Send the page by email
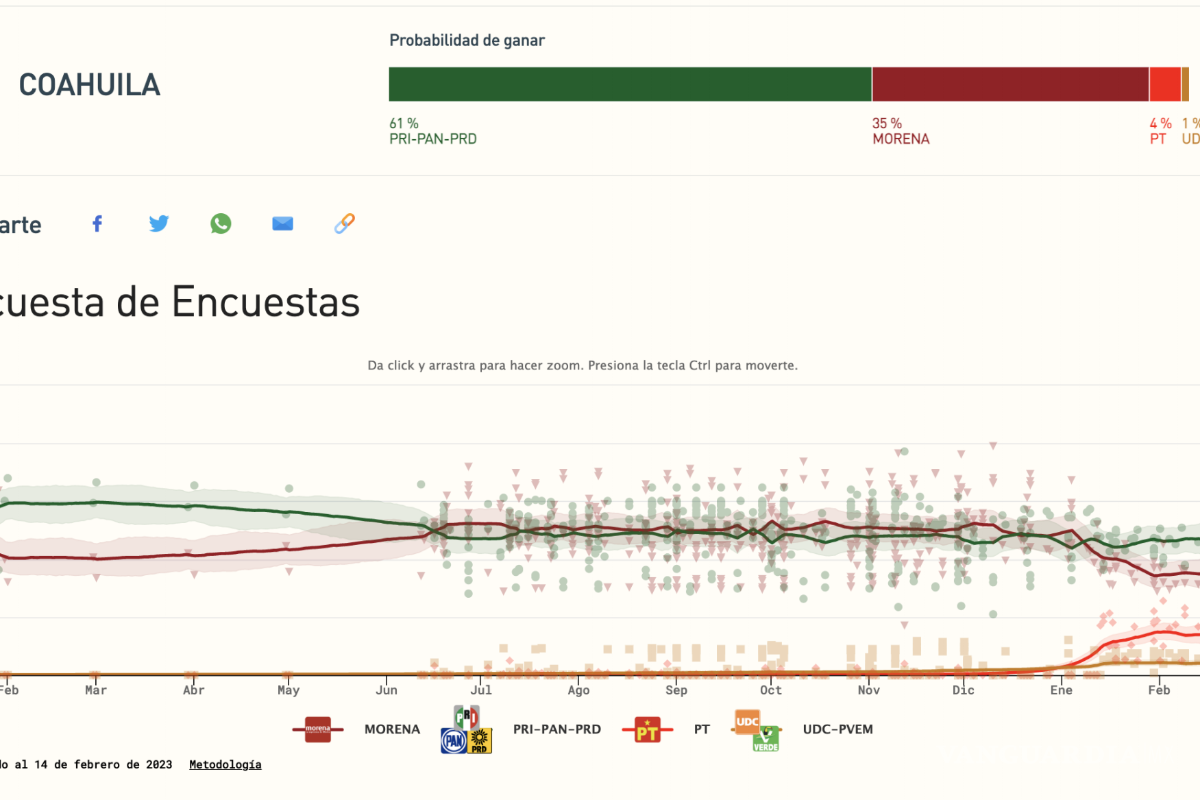Image resolution: width=1200 pixels, height=800 pixels. [282, 223]
